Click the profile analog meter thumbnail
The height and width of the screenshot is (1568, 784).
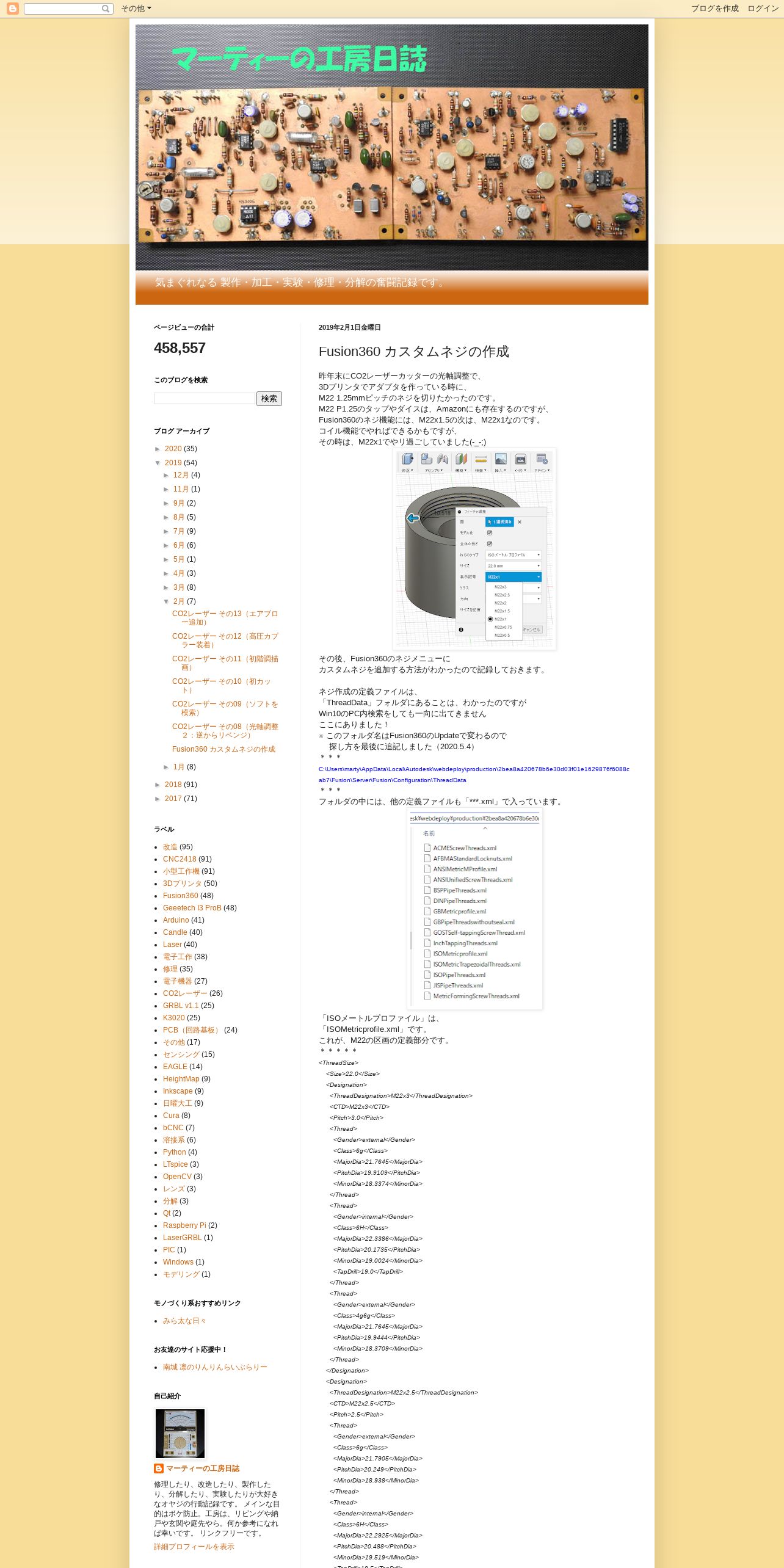(x=180, y=1434)
